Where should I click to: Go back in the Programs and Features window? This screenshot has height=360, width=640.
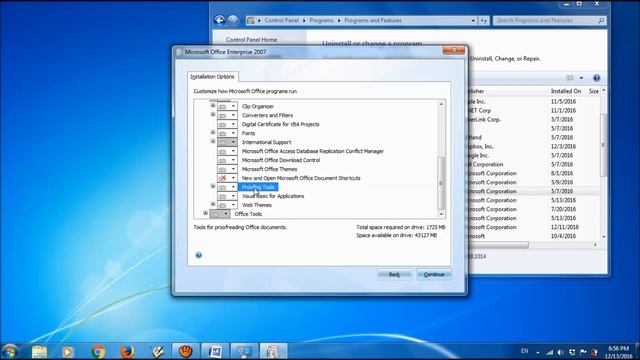[x=220, y=20]
